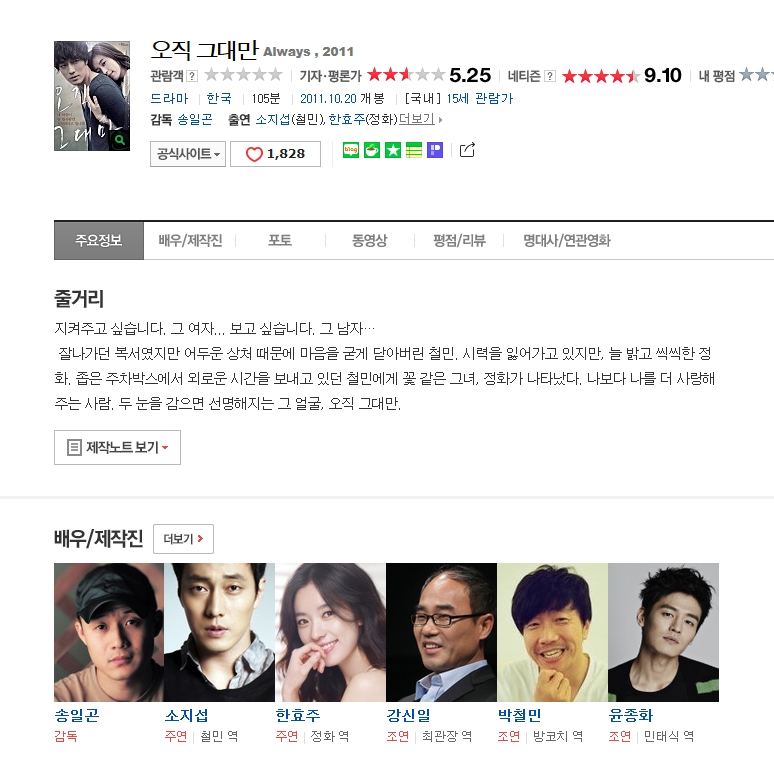Click director link 송일곤 in header

coord(195,119)
